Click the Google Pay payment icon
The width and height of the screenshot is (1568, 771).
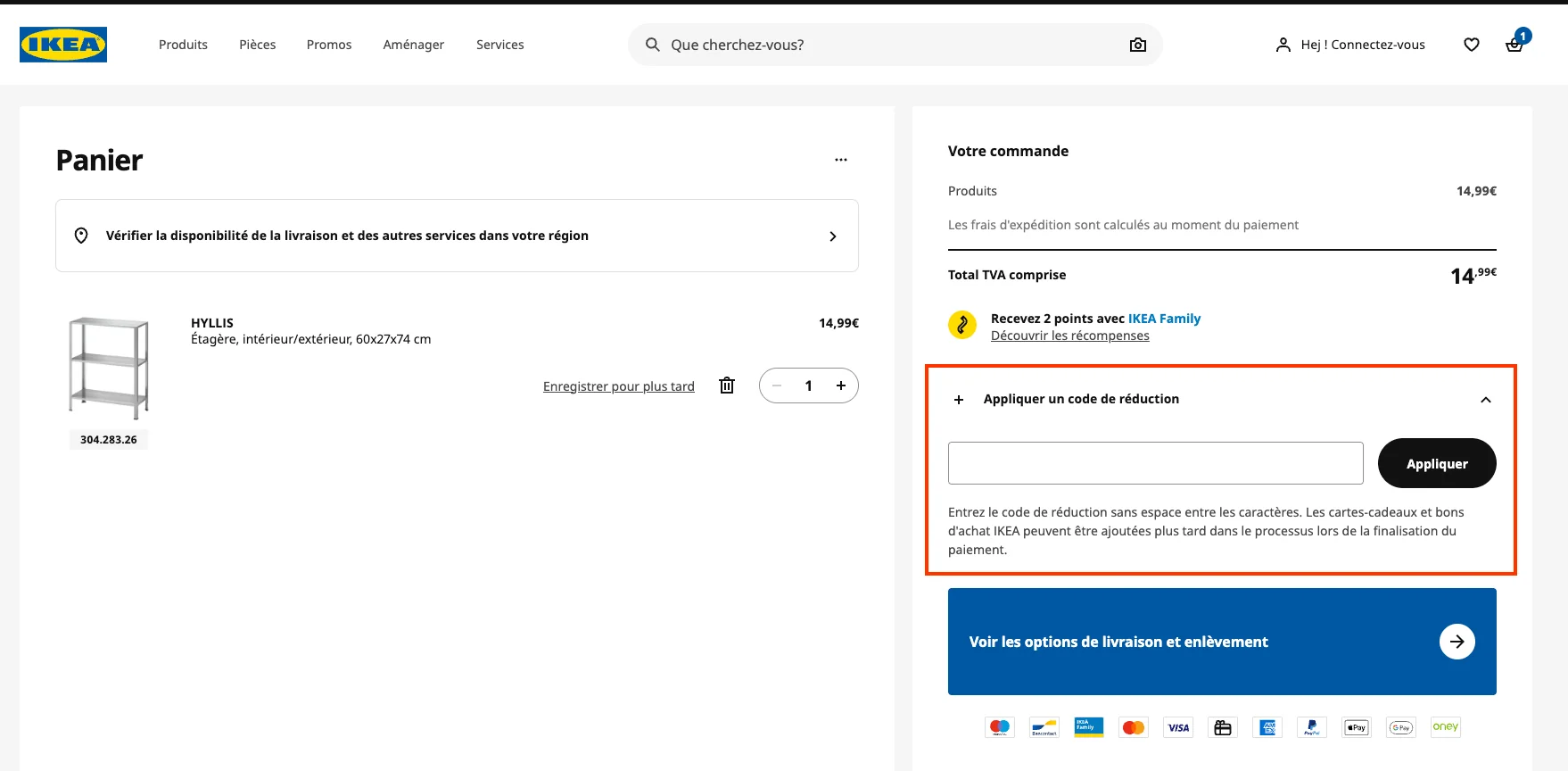1401,727
